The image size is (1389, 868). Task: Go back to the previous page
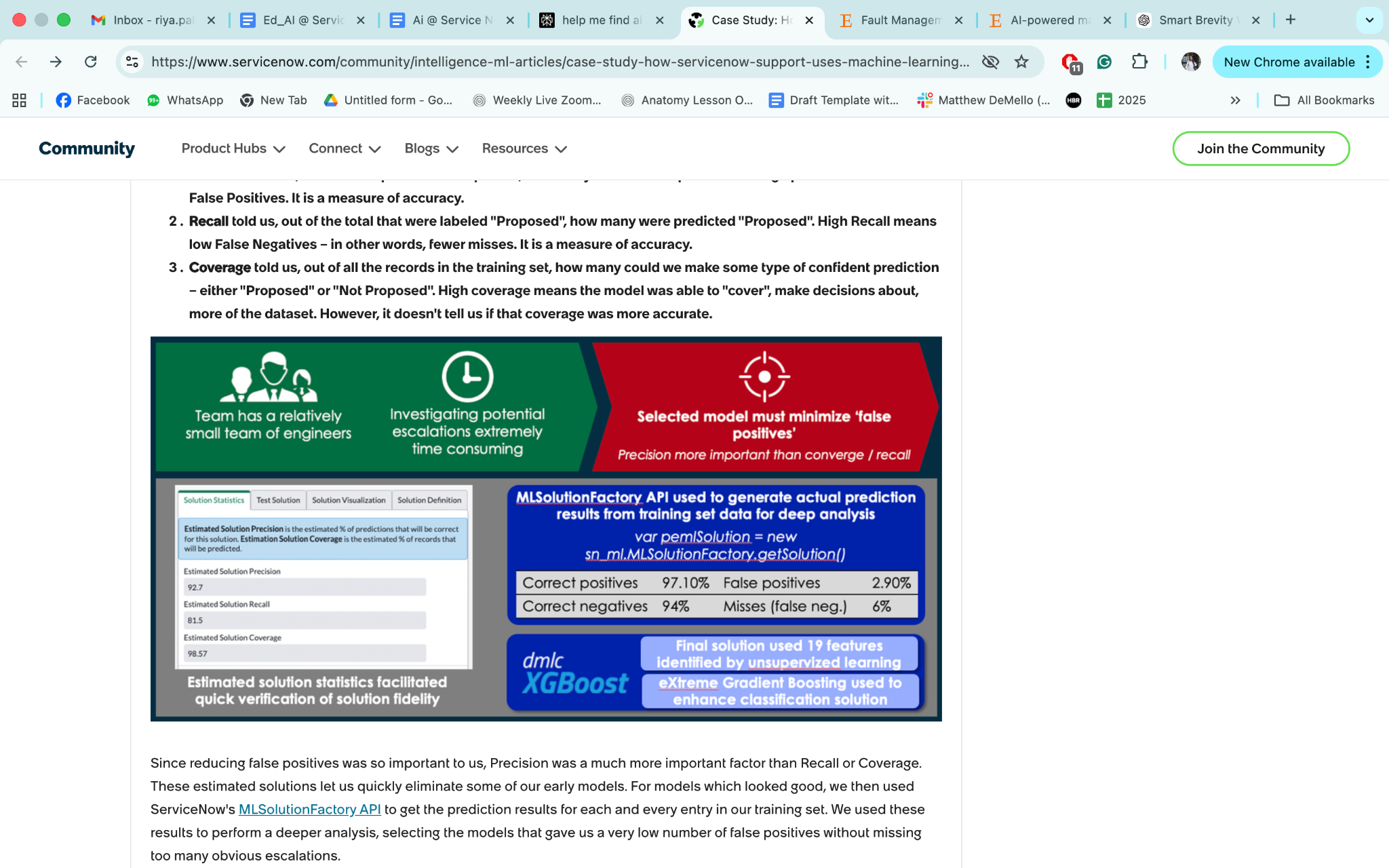pos(21,62)
